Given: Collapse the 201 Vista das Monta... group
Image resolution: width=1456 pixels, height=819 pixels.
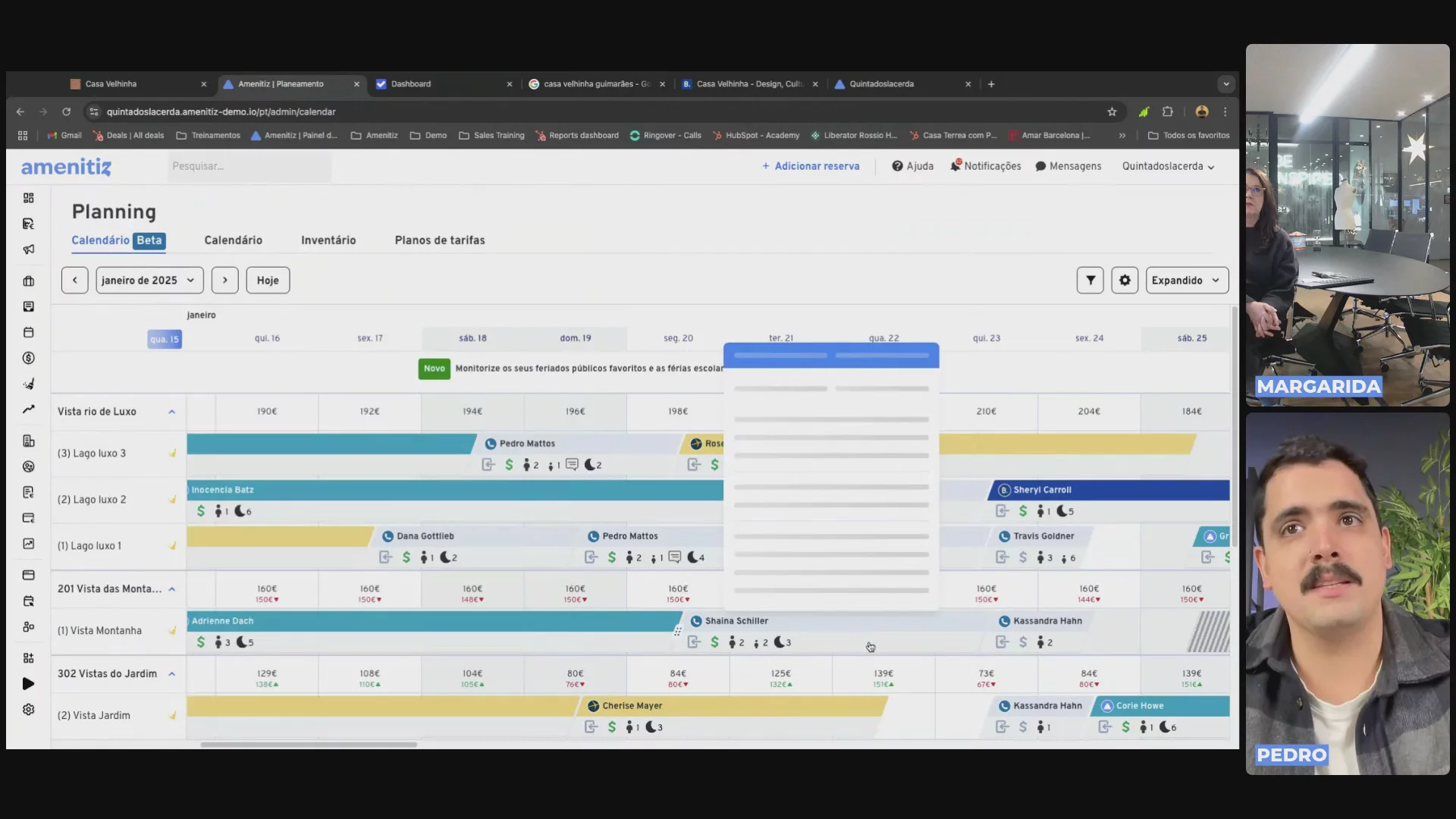Looking at the screenshot, I should tap(172, 589).
